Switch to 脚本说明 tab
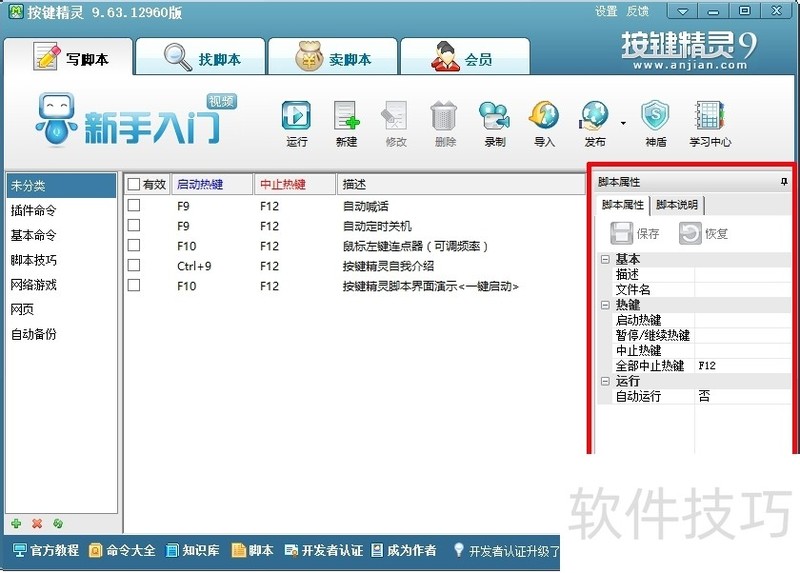 coord(677,205)
